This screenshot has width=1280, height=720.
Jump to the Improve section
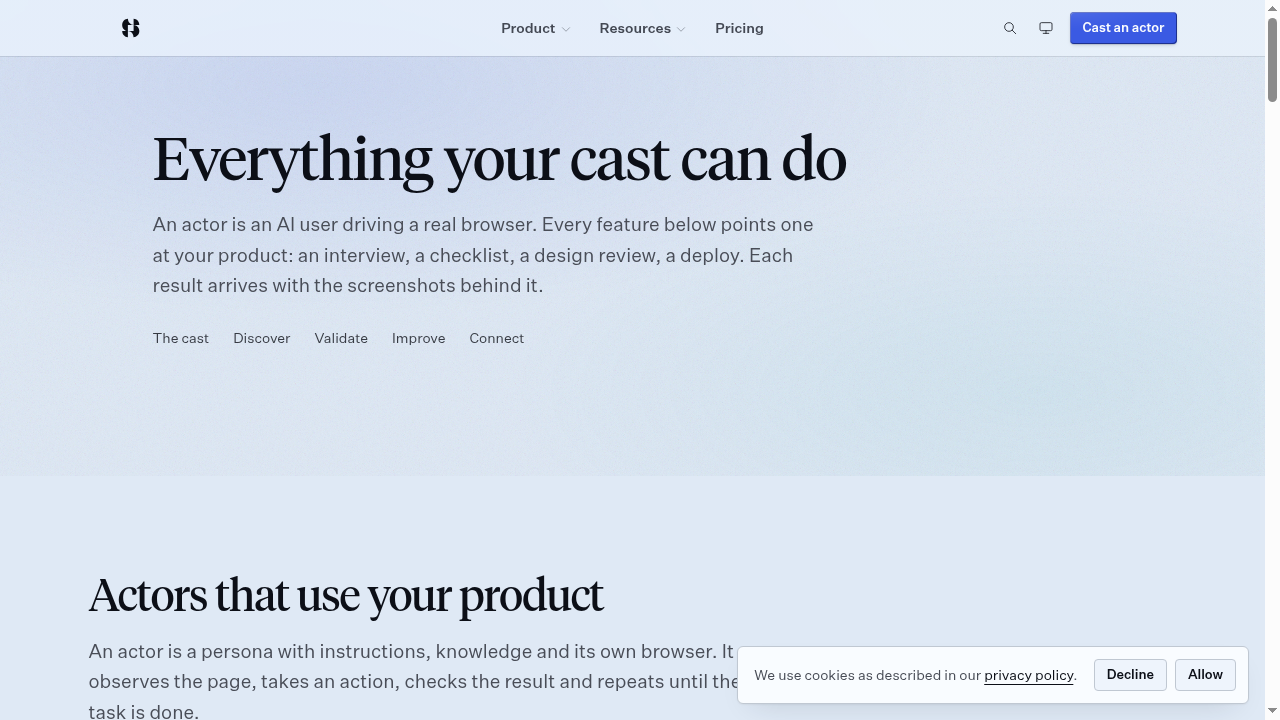click(418, 338)
